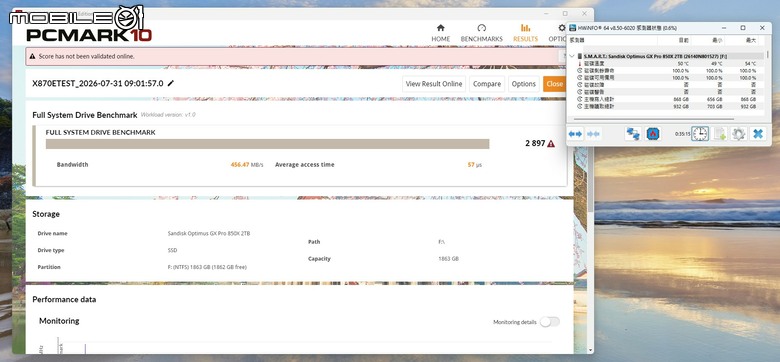Click minimum host reads value 703 GB
780x362 pixels.
pos(715,106)
